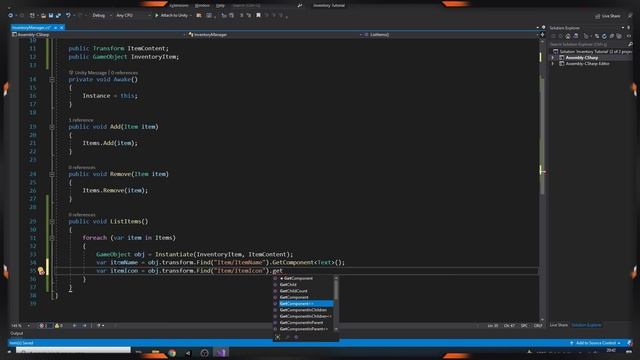Open the Debug configuration dropdown
Screen dimensions: 640x360
102,16
